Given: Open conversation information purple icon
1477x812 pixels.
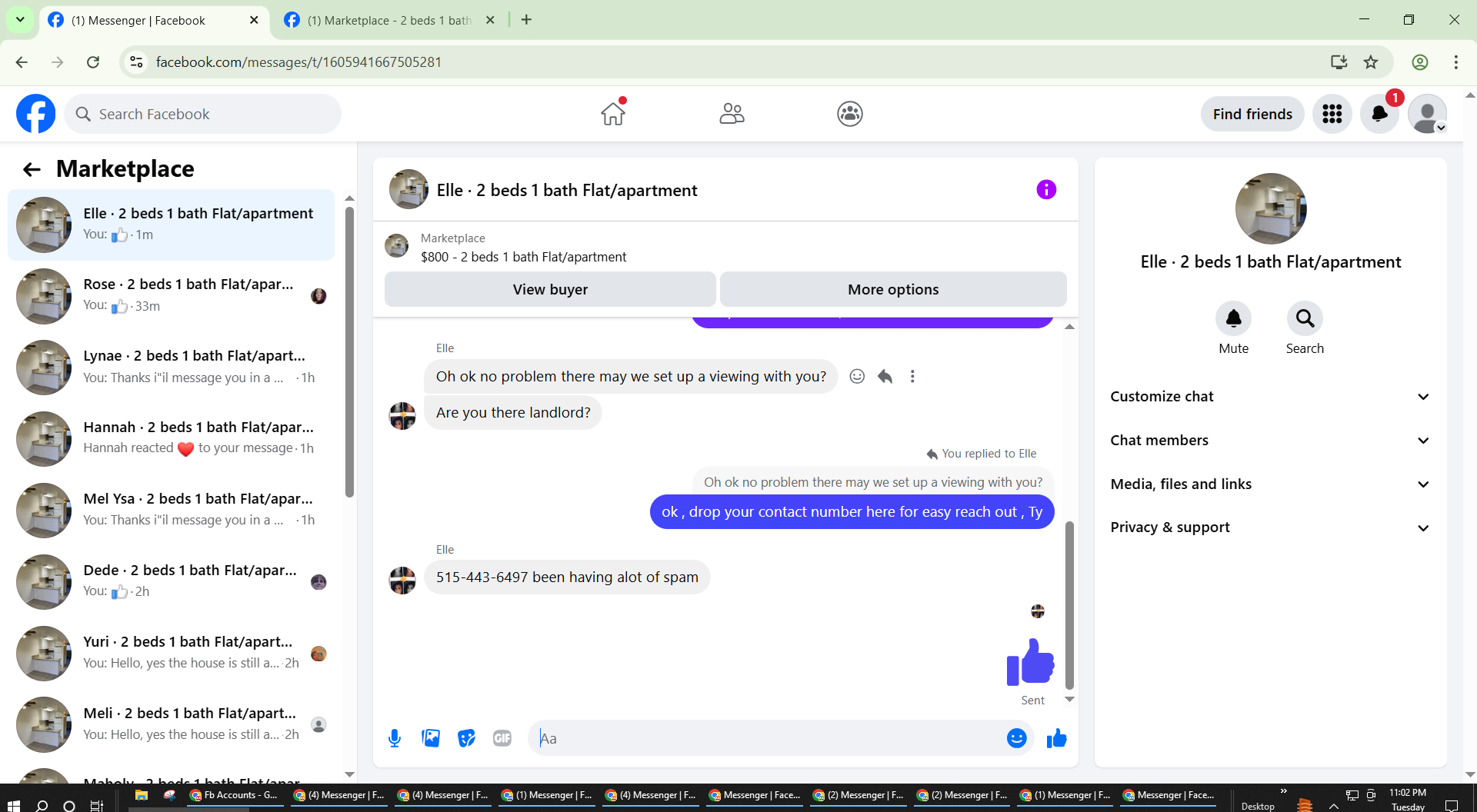Looking at the screenshot, I should 1046,190.
